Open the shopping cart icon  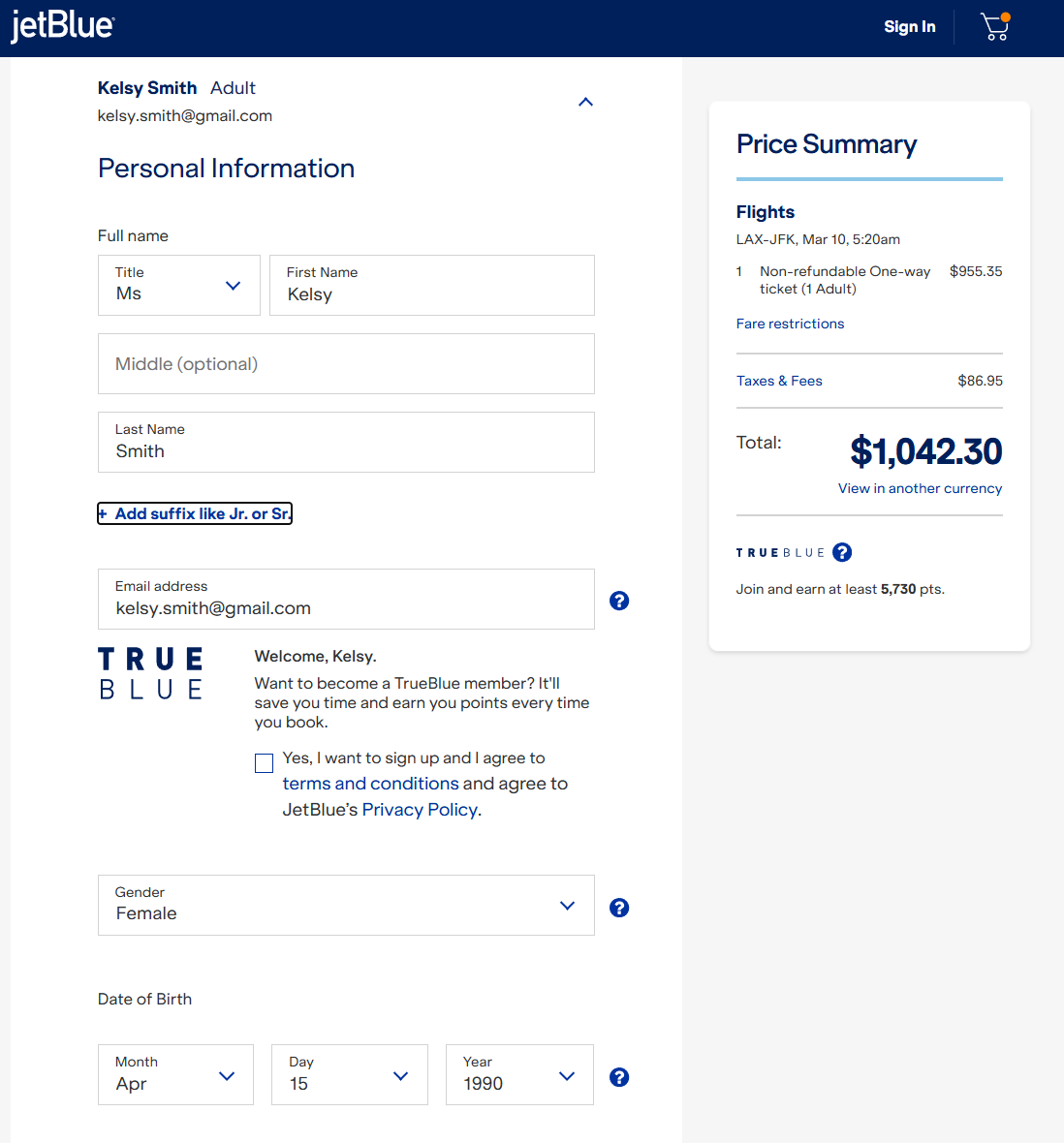[994, 27]
